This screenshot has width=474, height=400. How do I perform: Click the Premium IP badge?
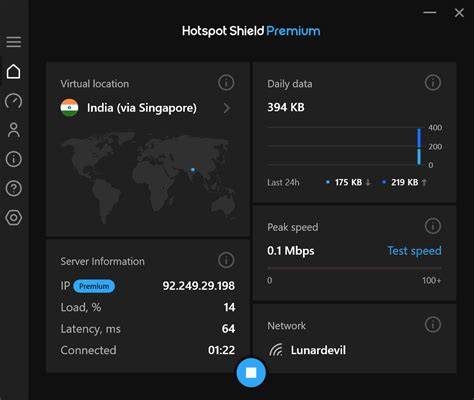pos(94,286)
